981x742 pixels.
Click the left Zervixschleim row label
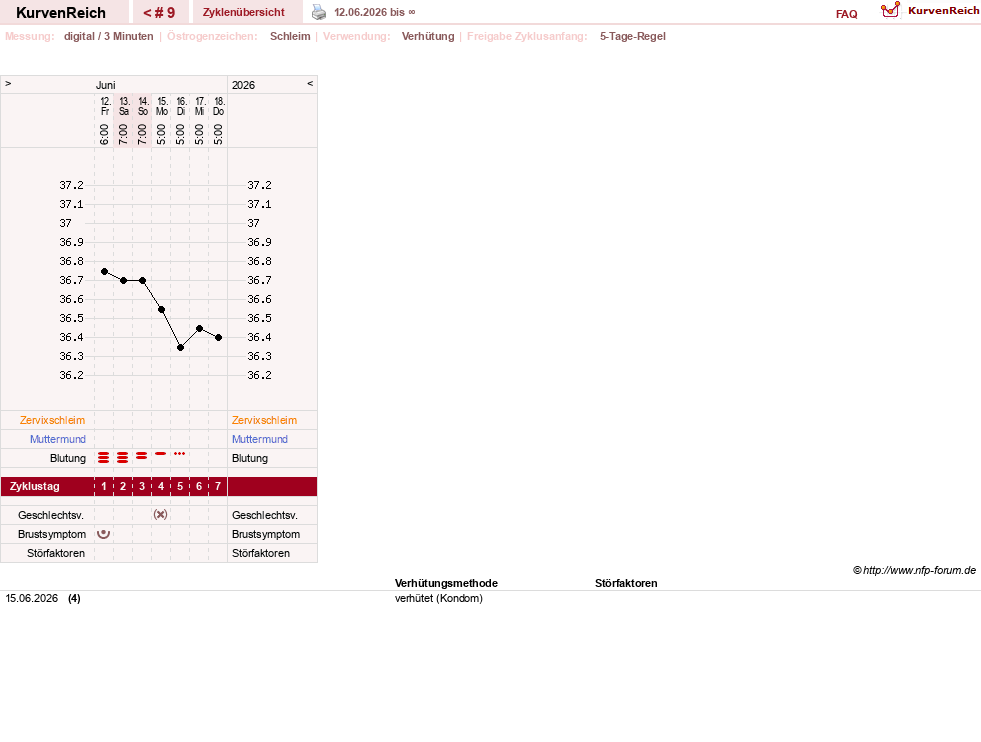click(x=53, y=420)
